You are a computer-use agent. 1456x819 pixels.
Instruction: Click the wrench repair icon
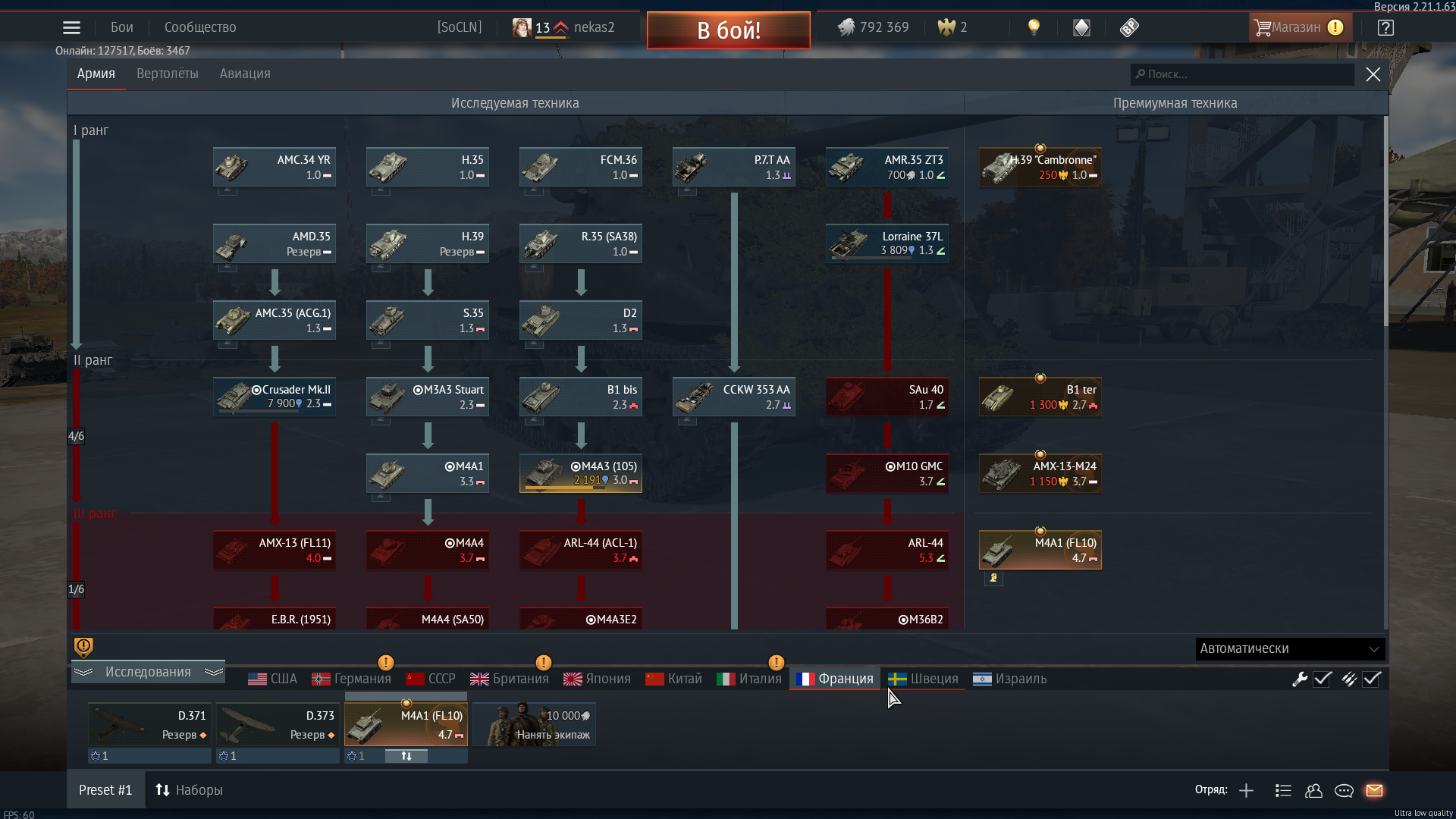pyautogui.click(x=1300, y=679)
